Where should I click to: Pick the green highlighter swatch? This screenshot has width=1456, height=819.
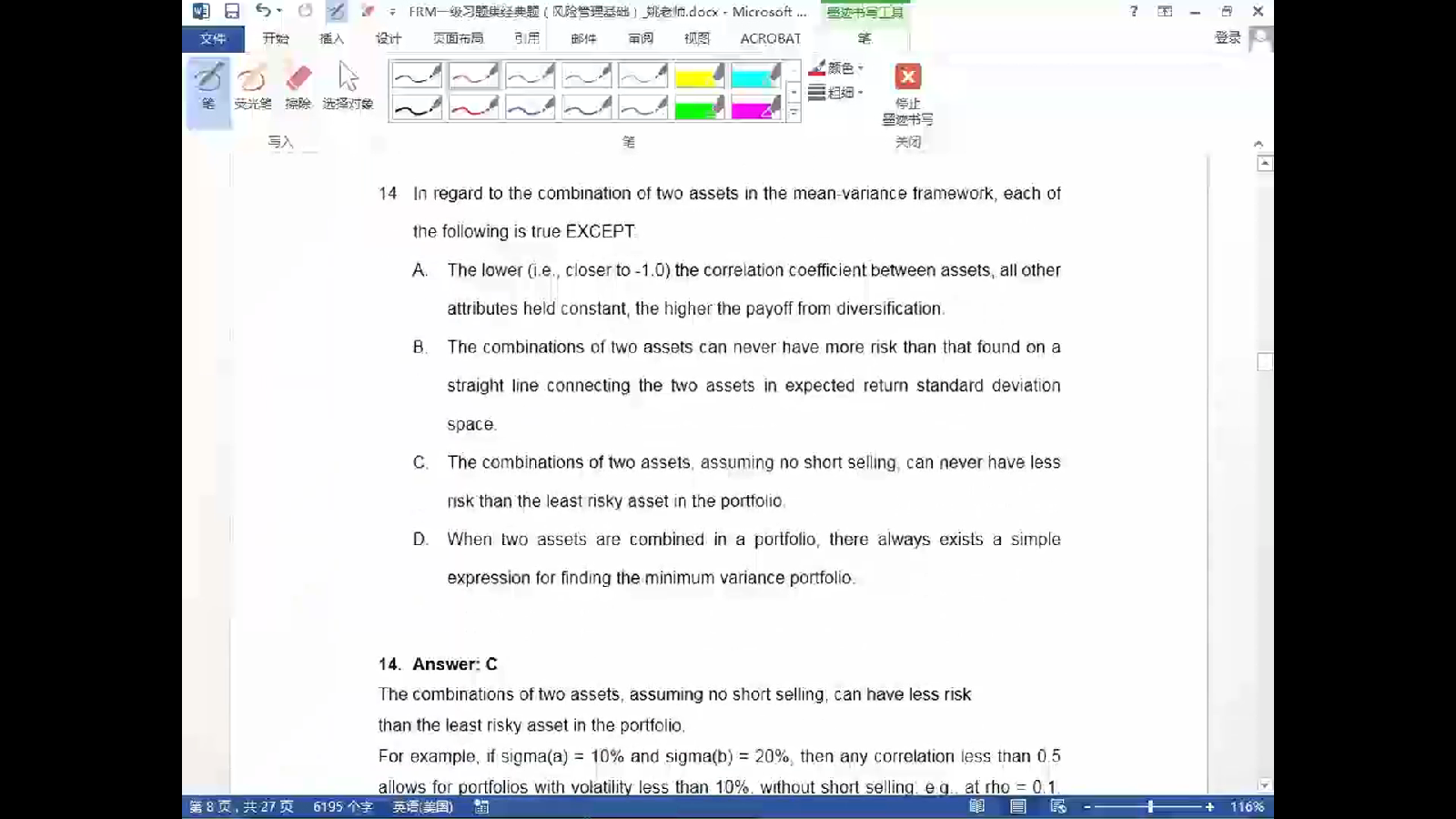click(x=700, y=107)
